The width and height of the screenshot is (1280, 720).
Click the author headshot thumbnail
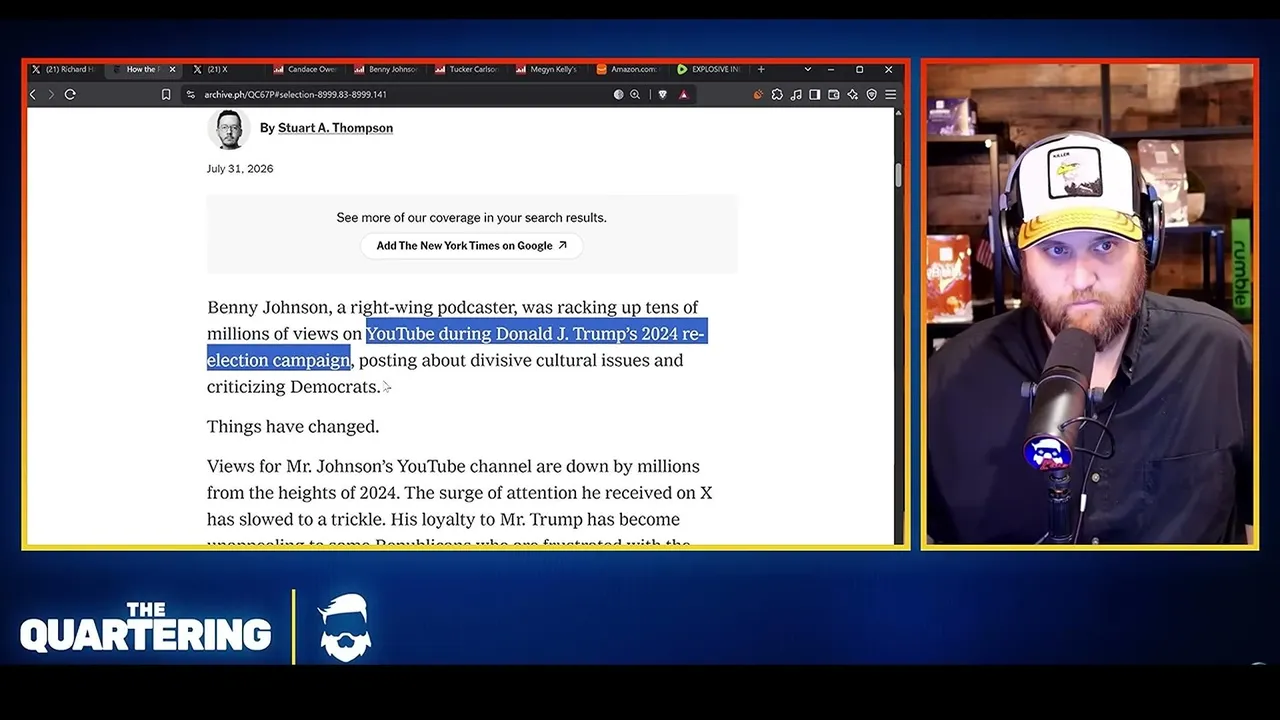228,129
